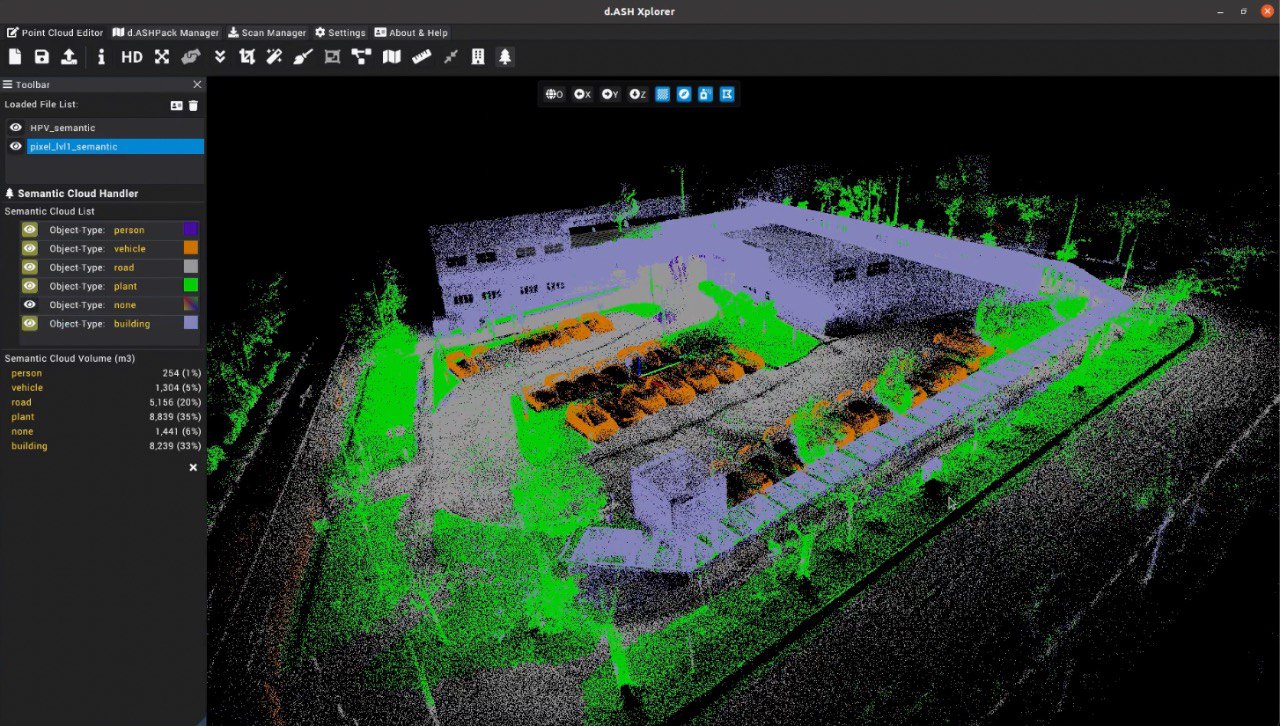Image resolution: width=1280 pixels, height=726 pixels.
Task: Show the none object type
Action: coord(30,305)
